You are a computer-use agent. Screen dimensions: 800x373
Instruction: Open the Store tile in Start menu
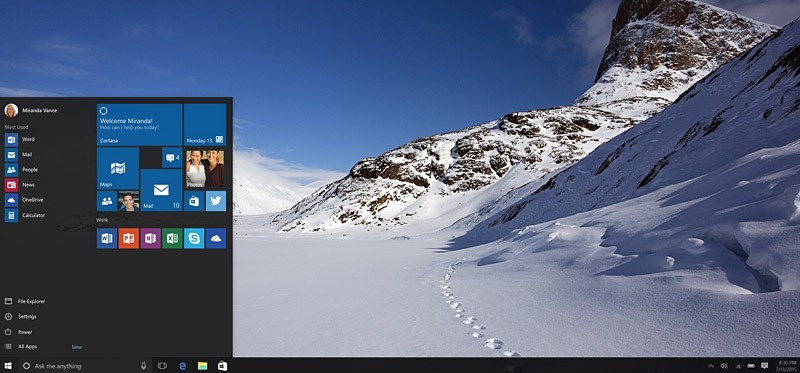tap(194, 201)
